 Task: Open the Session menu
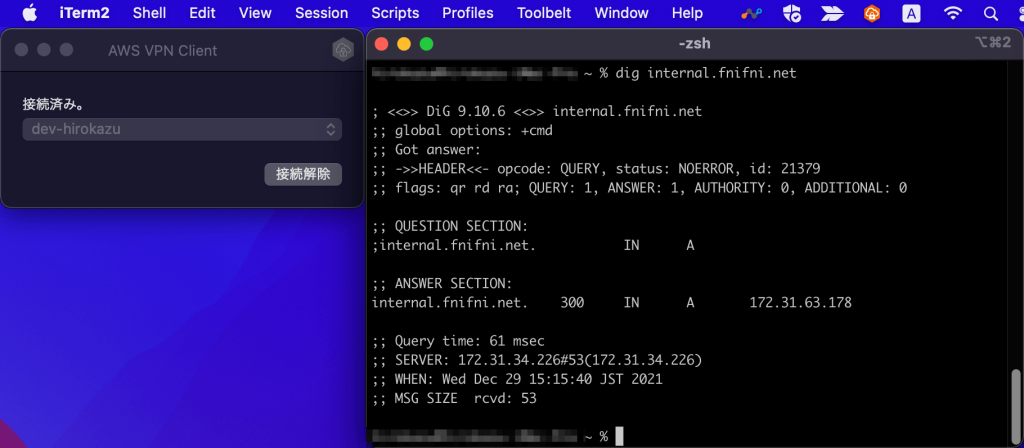click(321, 13)
